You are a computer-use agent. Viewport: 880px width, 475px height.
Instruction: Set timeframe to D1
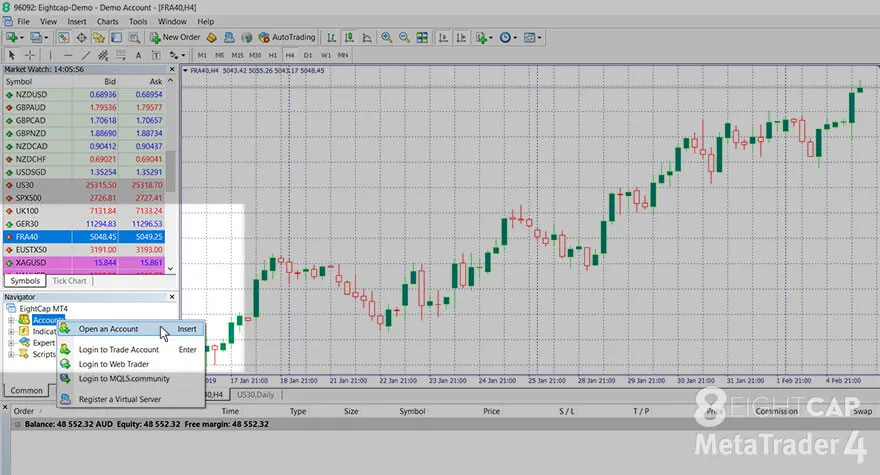(x=308, y=55)
